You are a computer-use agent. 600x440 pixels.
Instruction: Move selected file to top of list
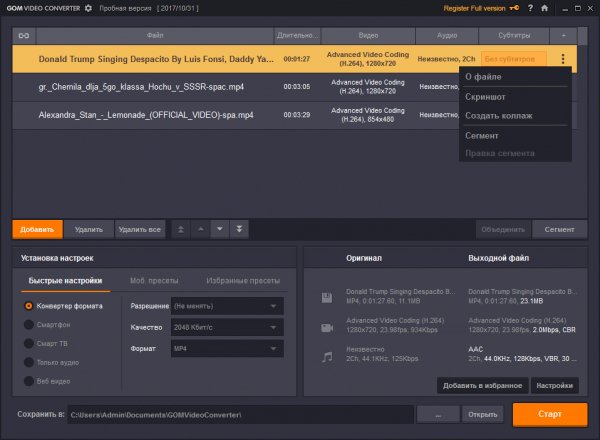pos(181,229)
